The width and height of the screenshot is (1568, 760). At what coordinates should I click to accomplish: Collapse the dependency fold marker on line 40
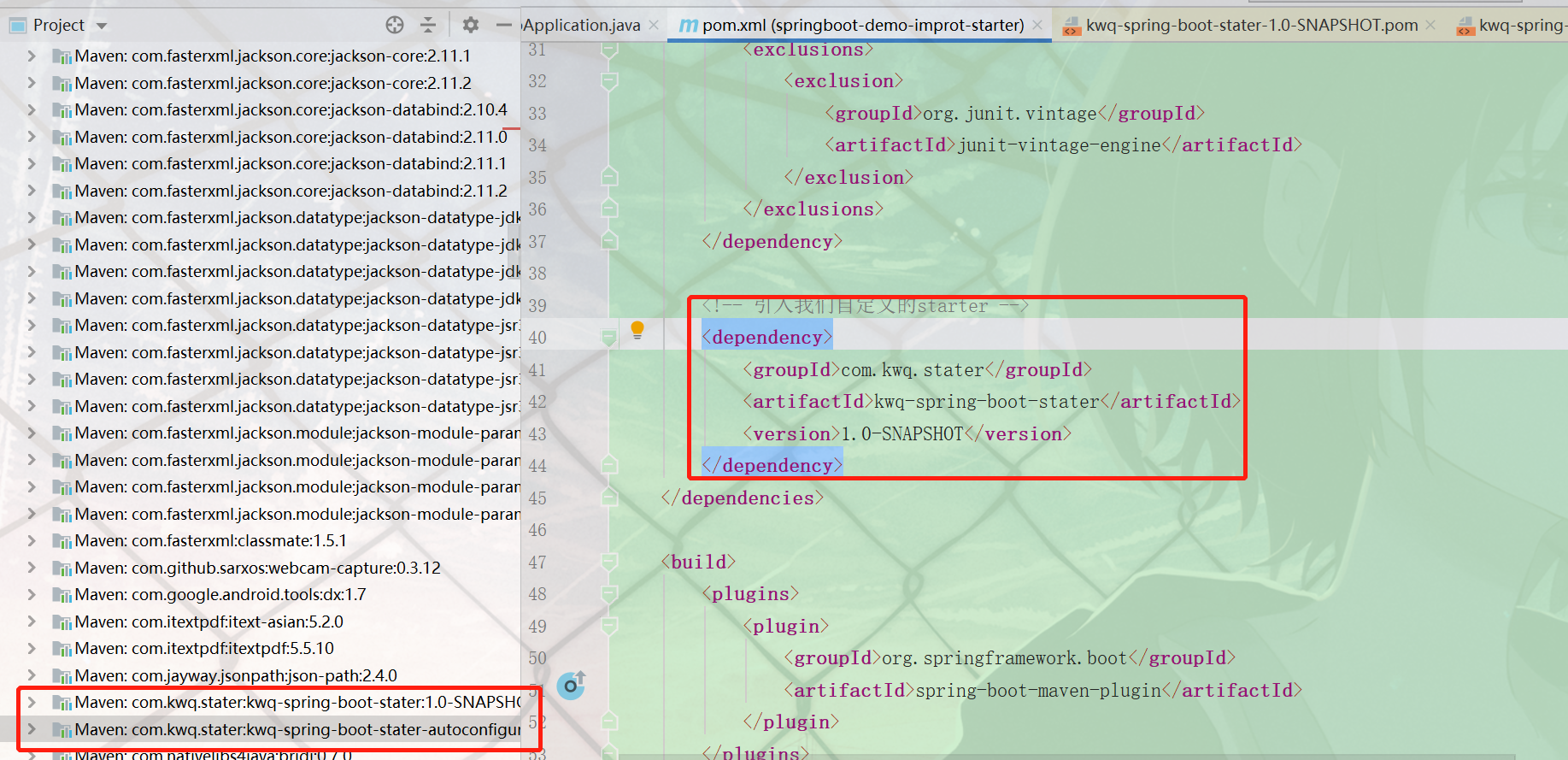pos(609,338)
